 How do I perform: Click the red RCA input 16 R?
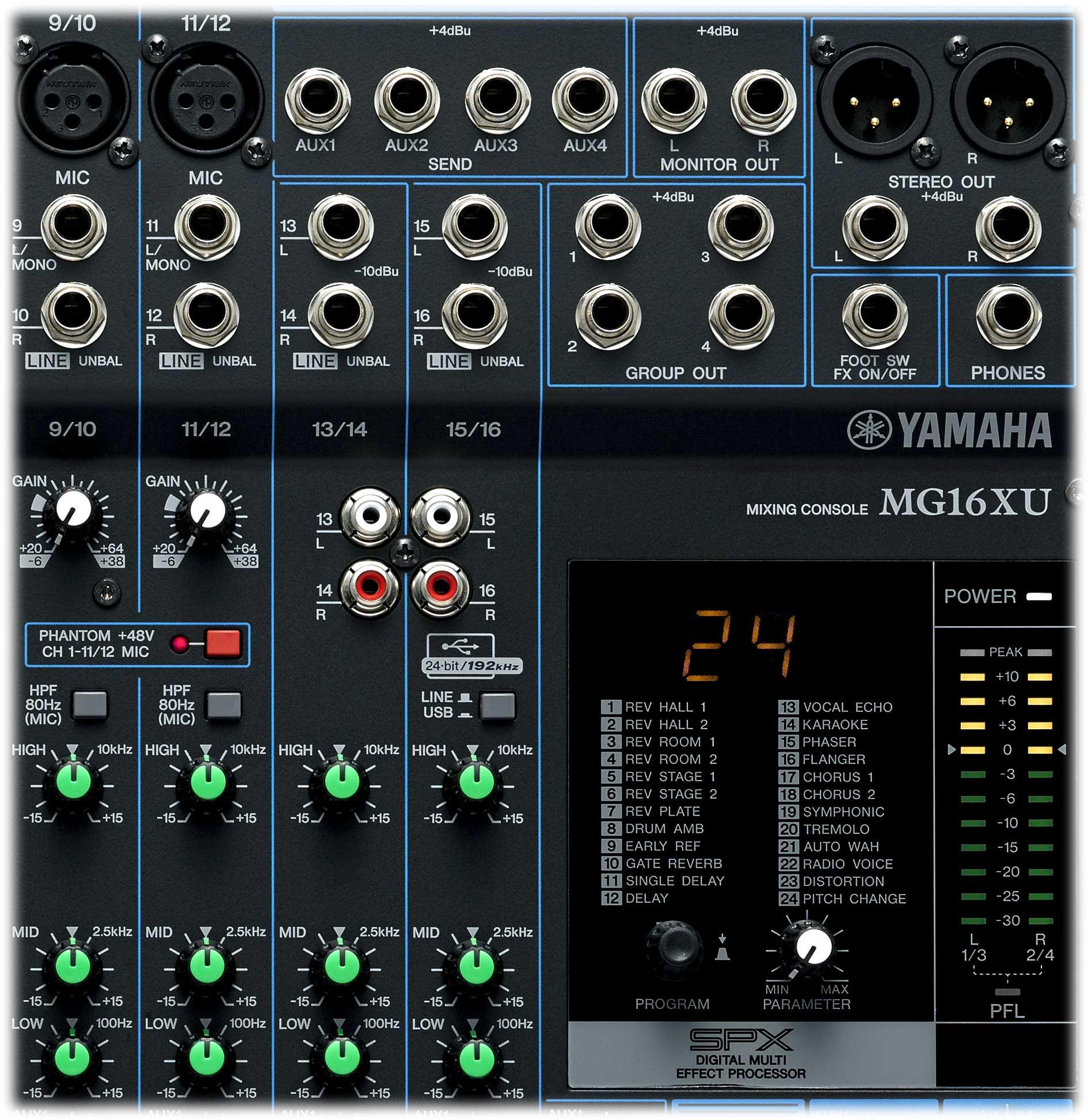click(440, 587)
